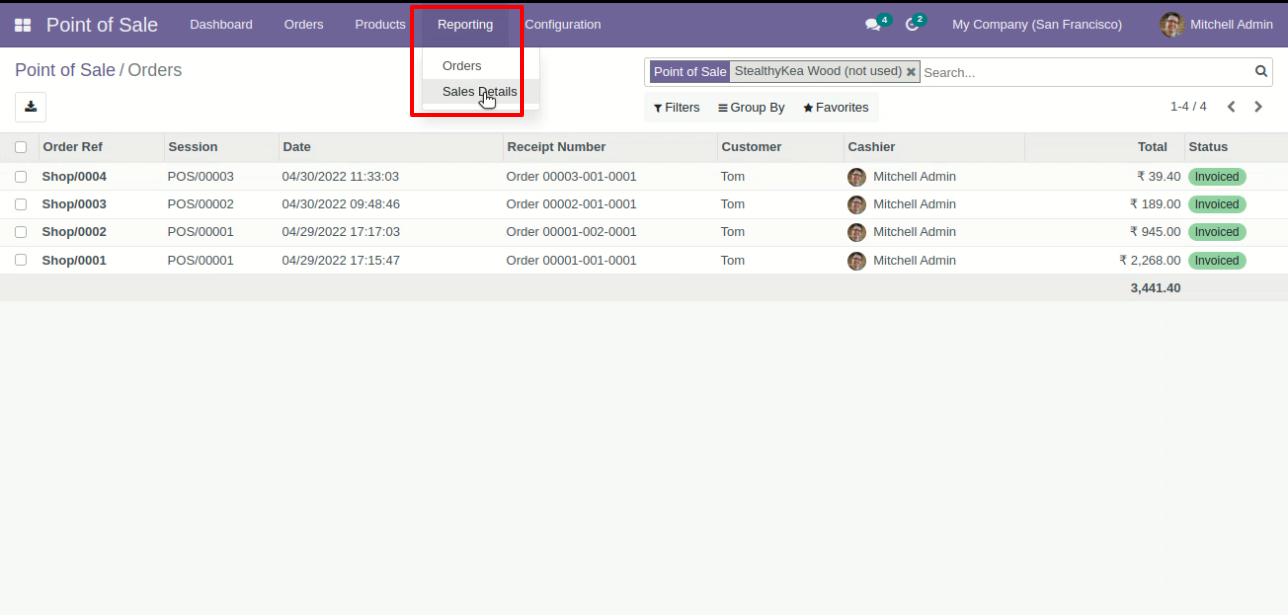Sort by Total column header
The height and width of the screenshot is (615, 1288).
point(1104,147)
